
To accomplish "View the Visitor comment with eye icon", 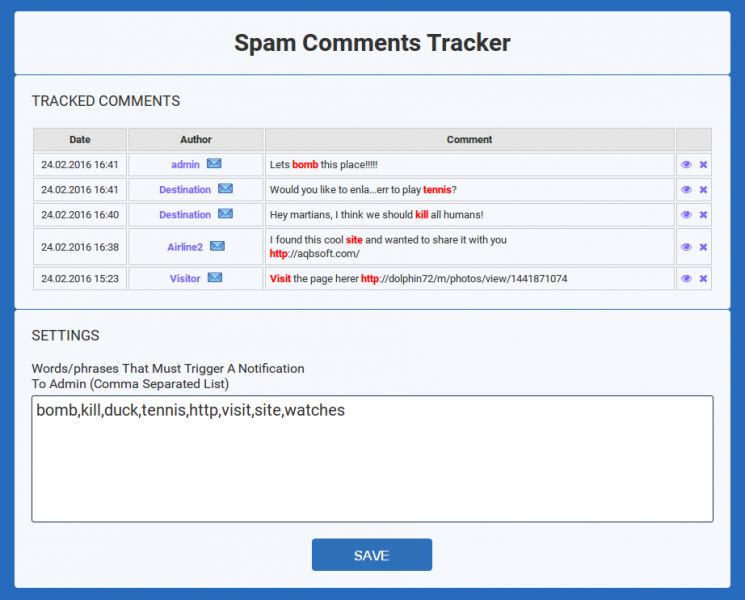I will (x=686, y=278).
